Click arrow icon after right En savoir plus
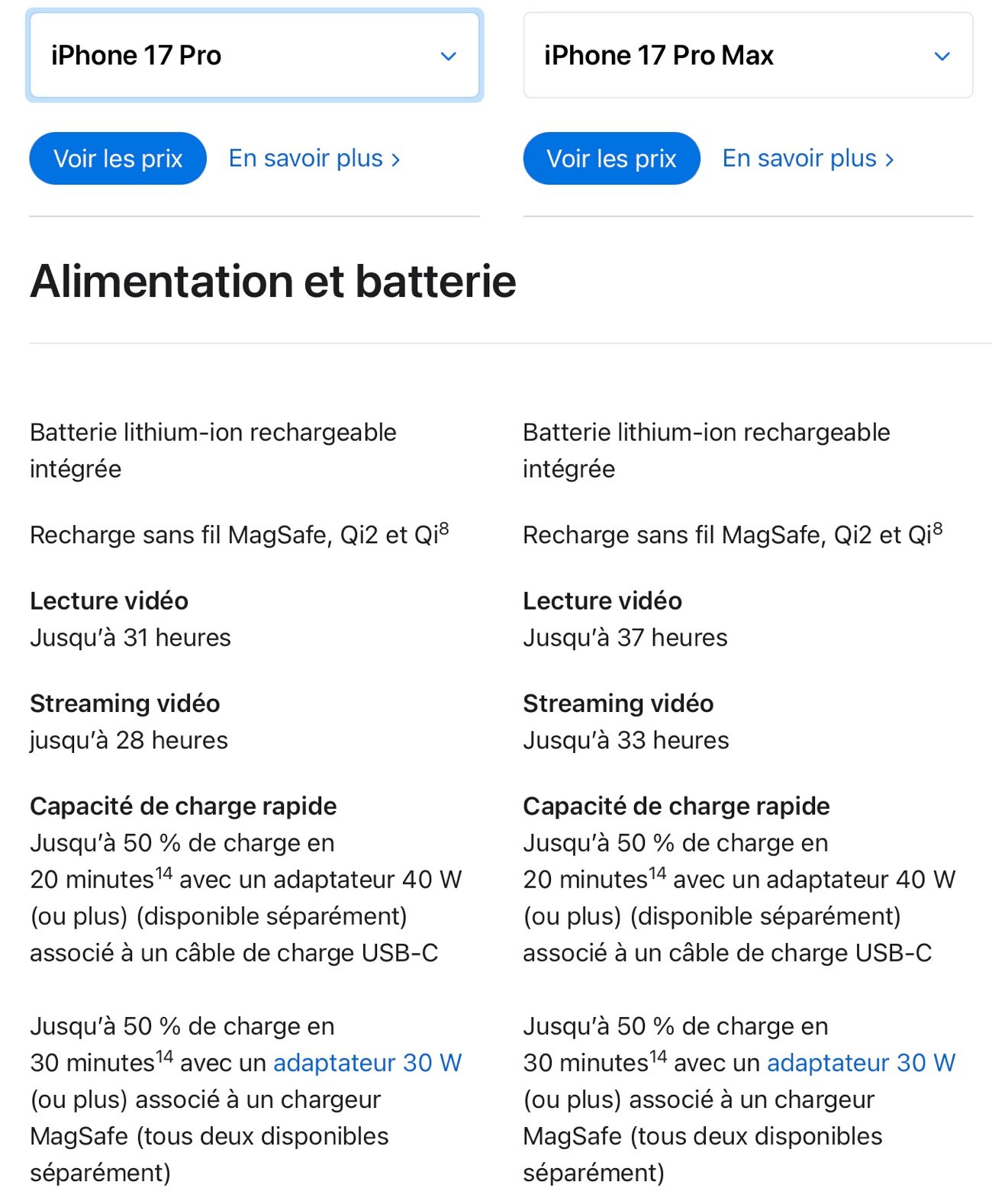Screen dimensions: 992x1204 (889, 159)
